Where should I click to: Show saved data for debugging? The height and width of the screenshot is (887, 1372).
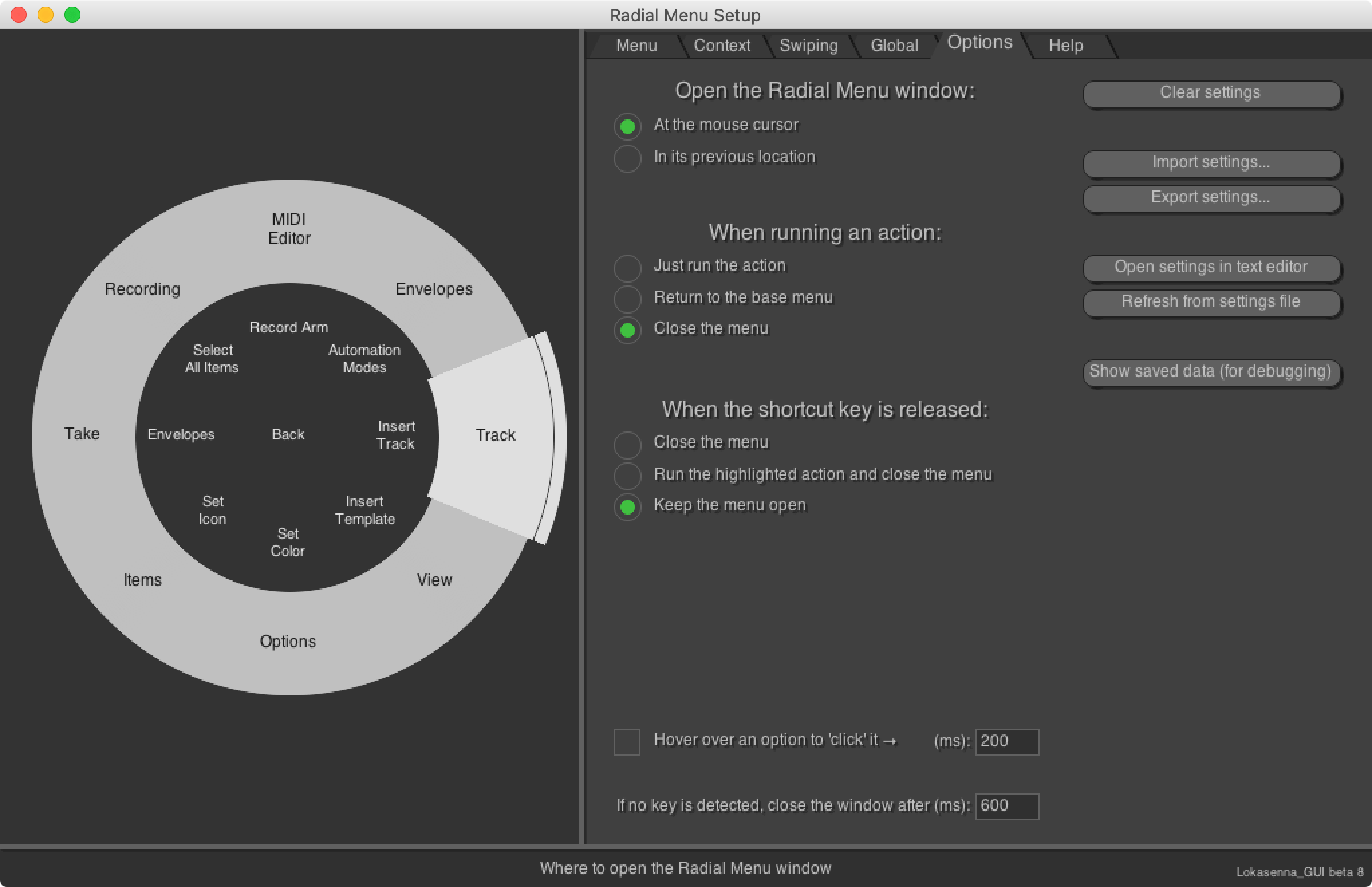click(1211, 371)
